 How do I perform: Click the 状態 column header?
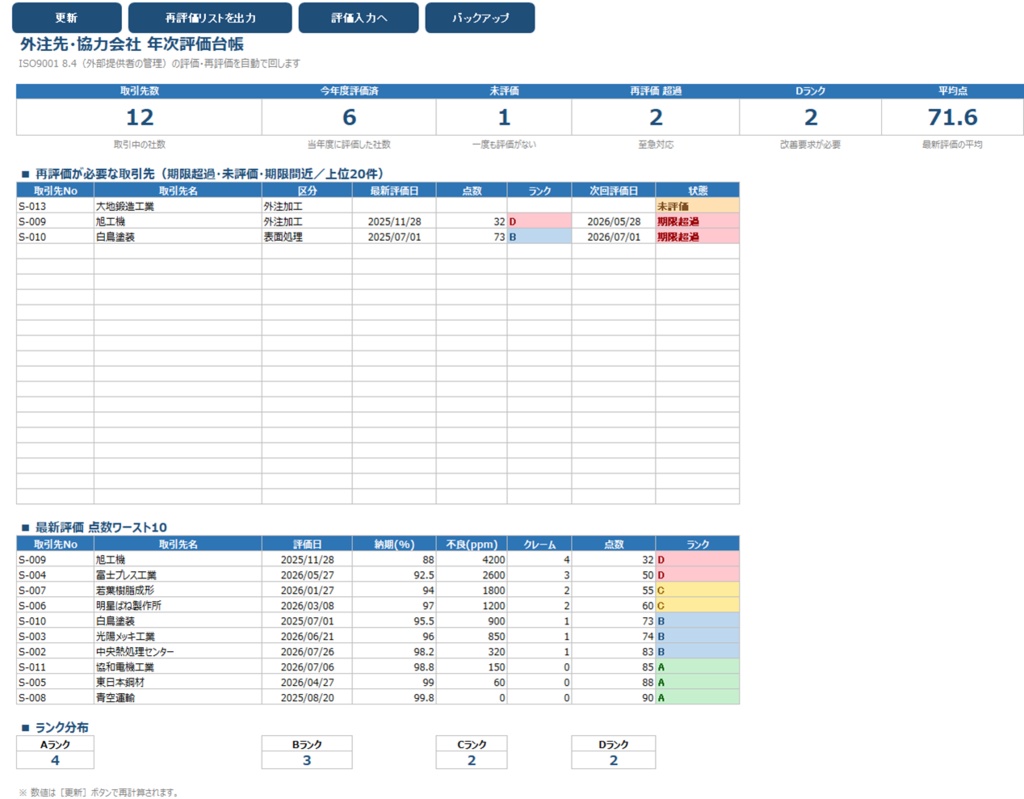coord(697,190)
